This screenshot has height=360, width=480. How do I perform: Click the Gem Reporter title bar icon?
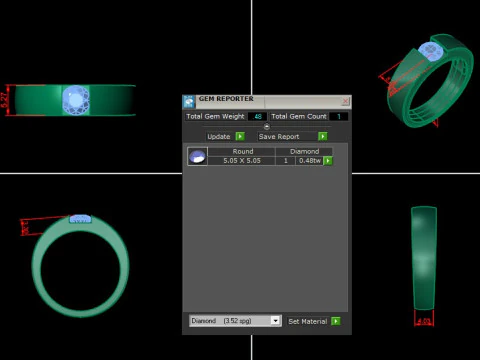tap(189, 102)
